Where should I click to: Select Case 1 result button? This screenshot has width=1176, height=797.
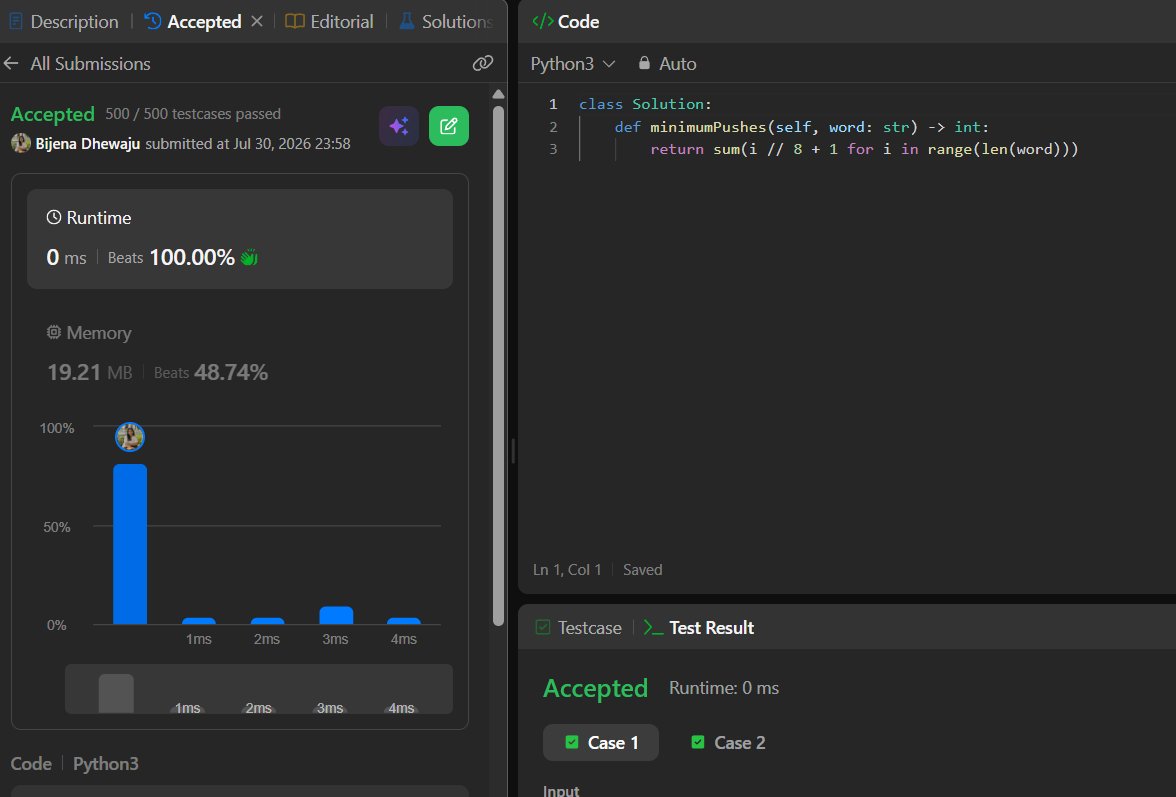click(601, 742)
